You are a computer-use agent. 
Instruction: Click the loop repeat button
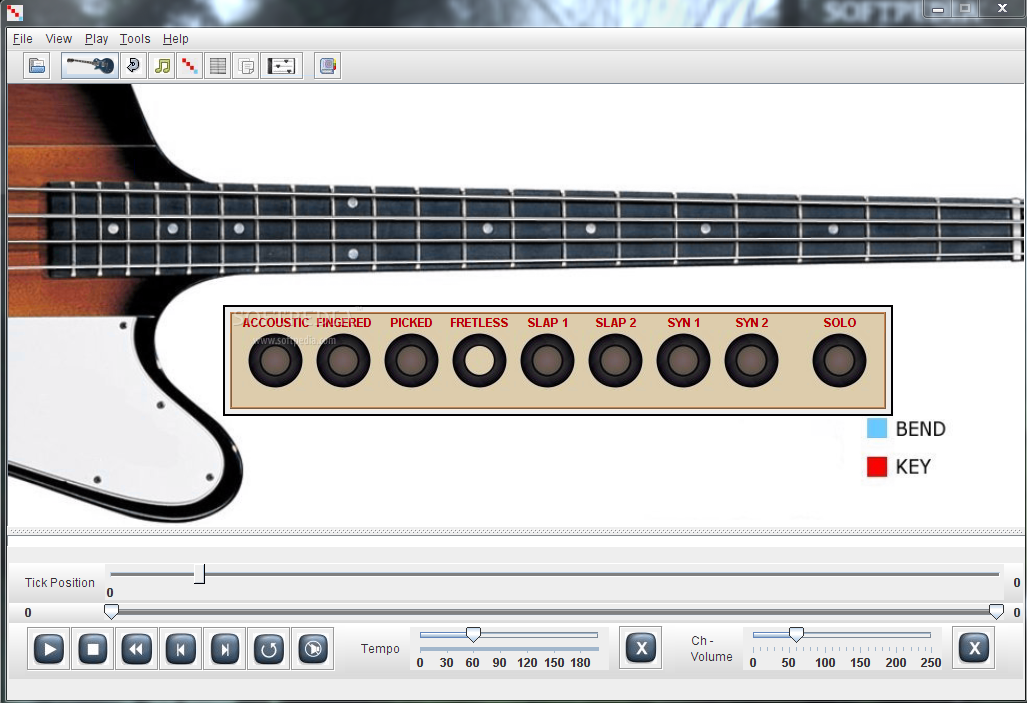click(x=269, y=649)
